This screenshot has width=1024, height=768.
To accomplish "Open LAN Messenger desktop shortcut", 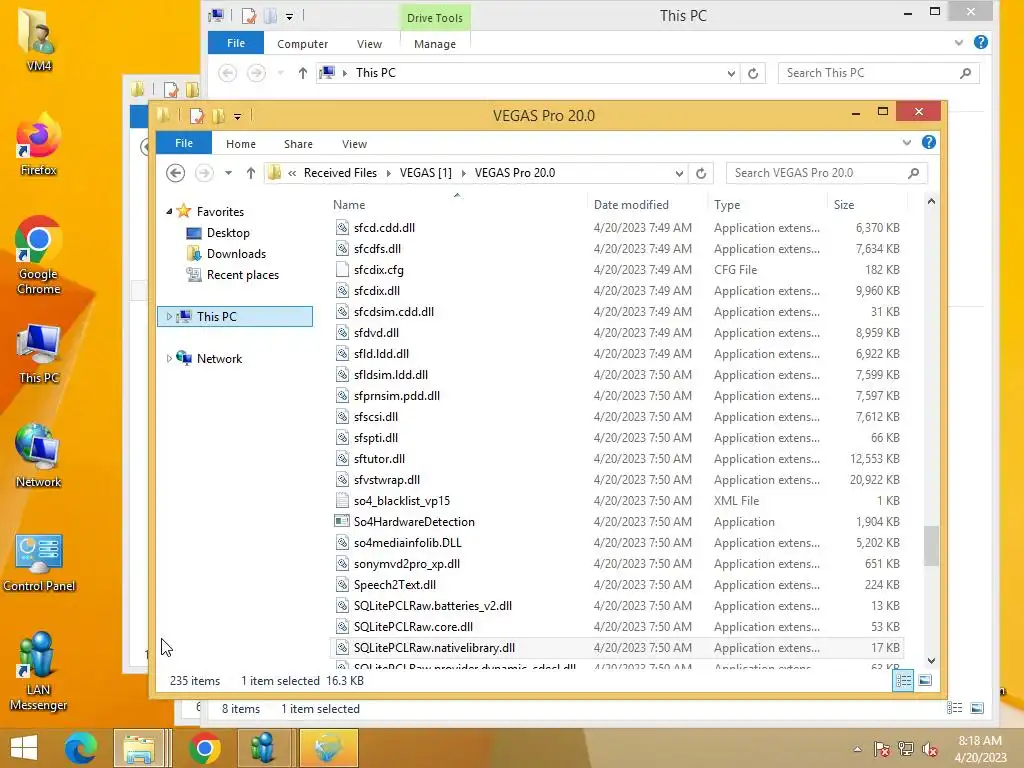I will pyautogui.click(x=38, y=671).
